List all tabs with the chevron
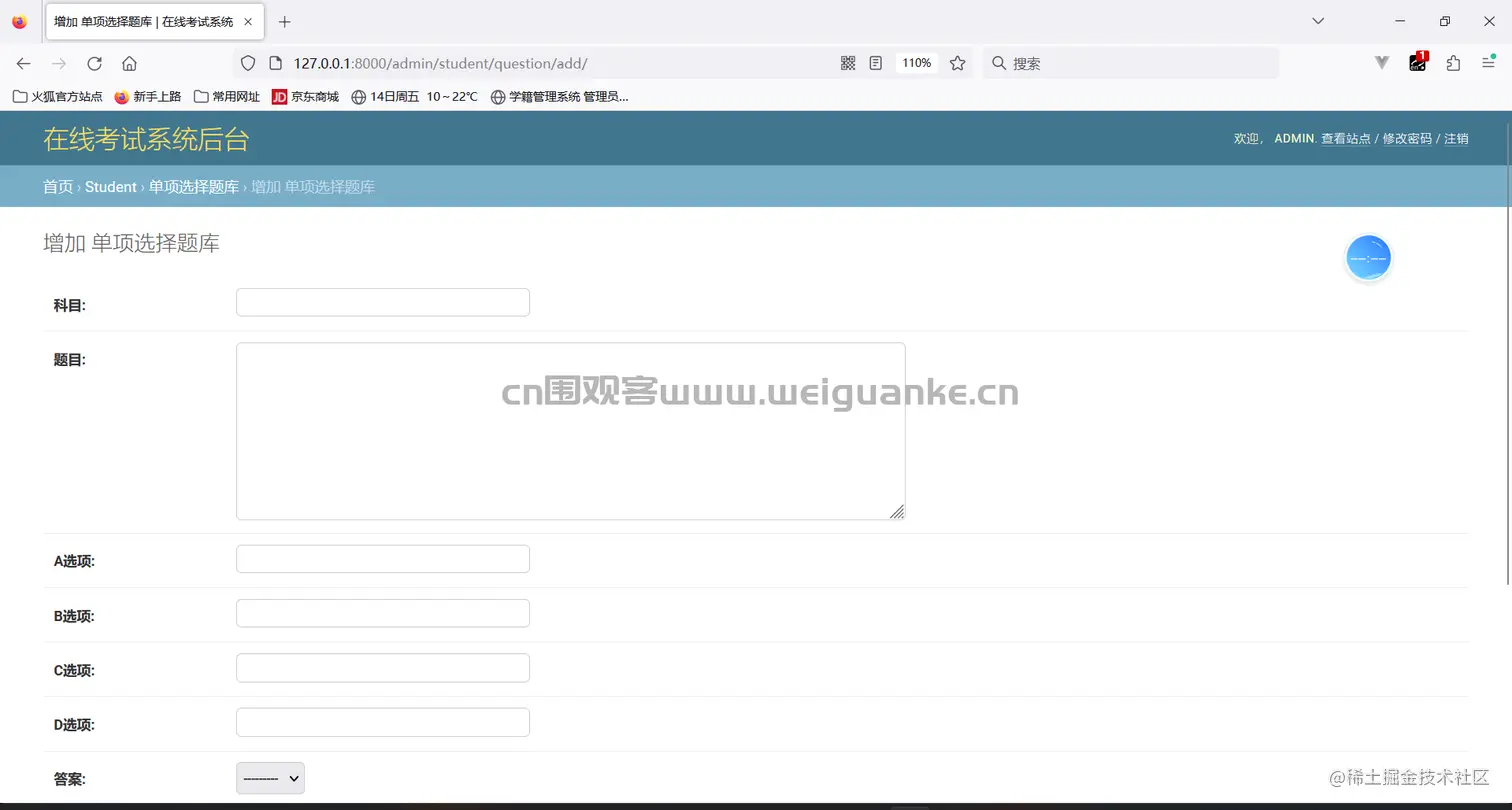Image resolution: width=1512 pixels, height=810 pixels. (x=1318, y=21)
